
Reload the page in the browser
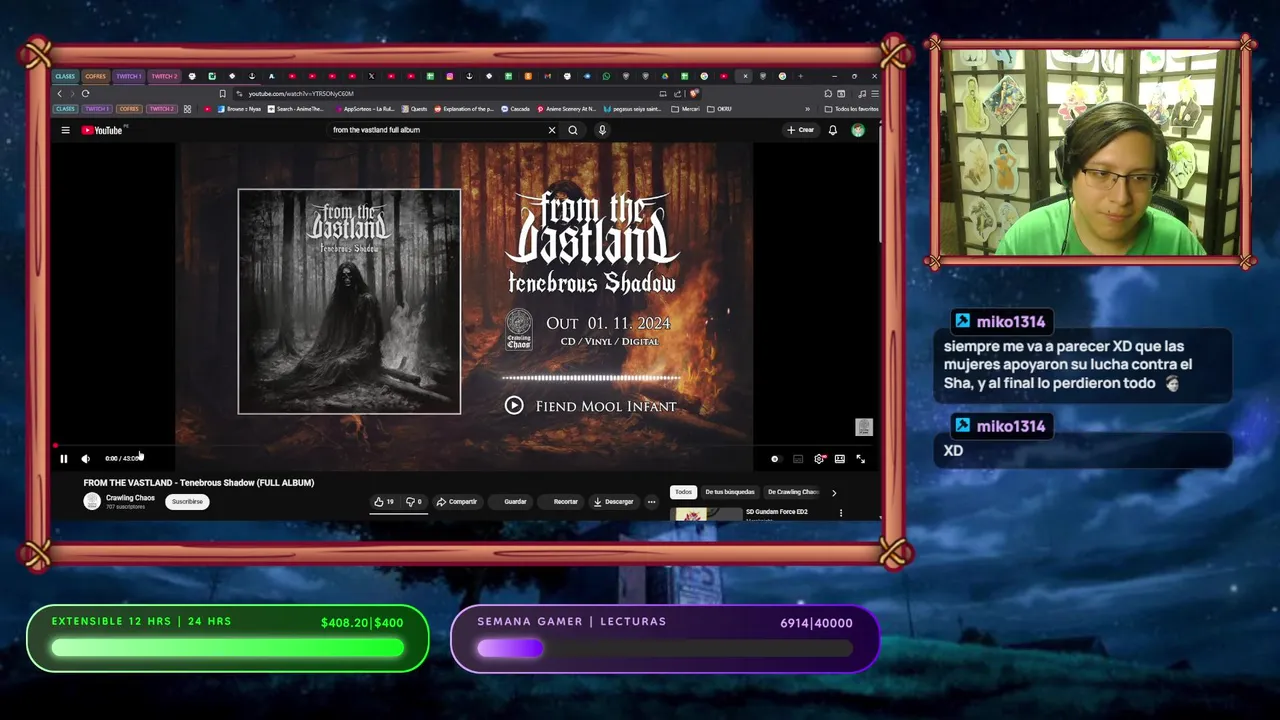coord(85,94)
